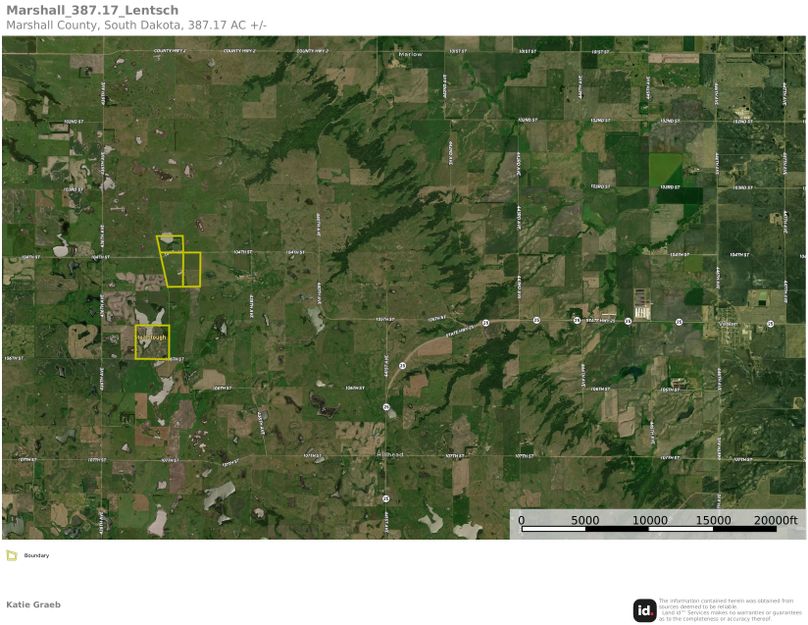Click the bright green crop field in the northeast
Image resolution: width=808 pixels, height=625 pixels.
(x=666, y=170)
